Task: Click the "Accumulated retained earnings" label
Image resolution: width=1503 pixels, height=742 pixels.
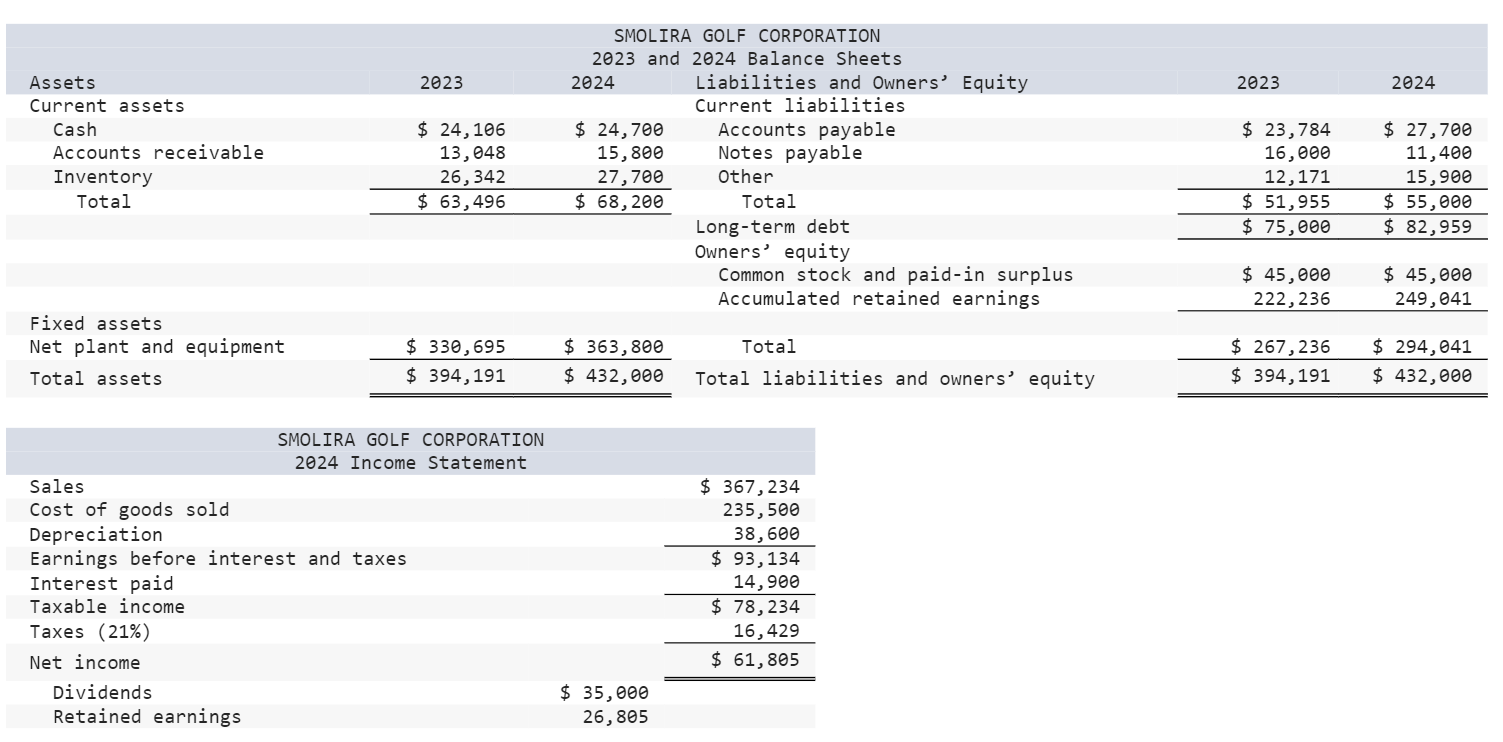Action: 879,298
